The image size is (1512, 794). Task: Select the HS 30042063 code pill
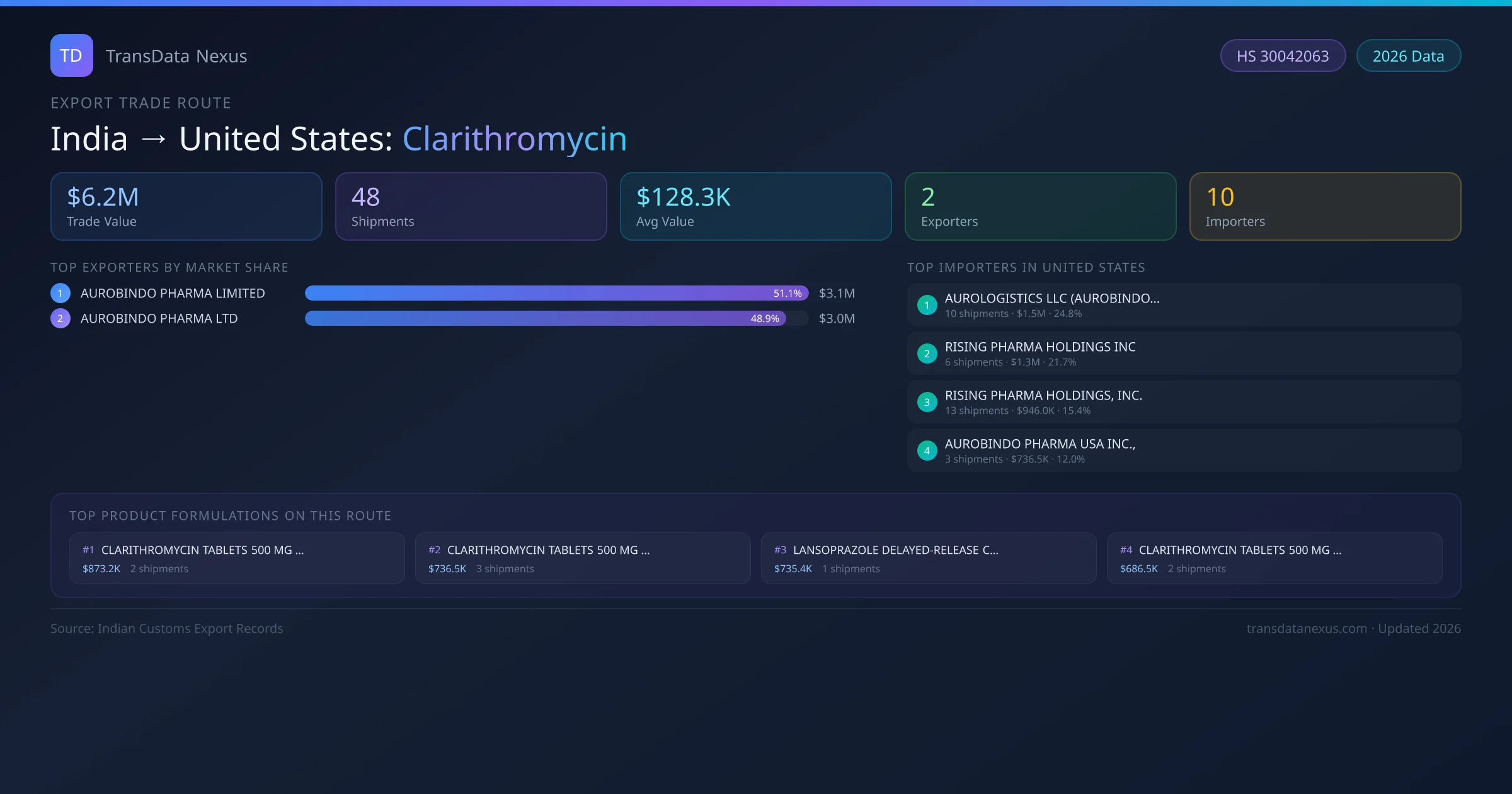pyautogui.click(x=1283, y=55)
